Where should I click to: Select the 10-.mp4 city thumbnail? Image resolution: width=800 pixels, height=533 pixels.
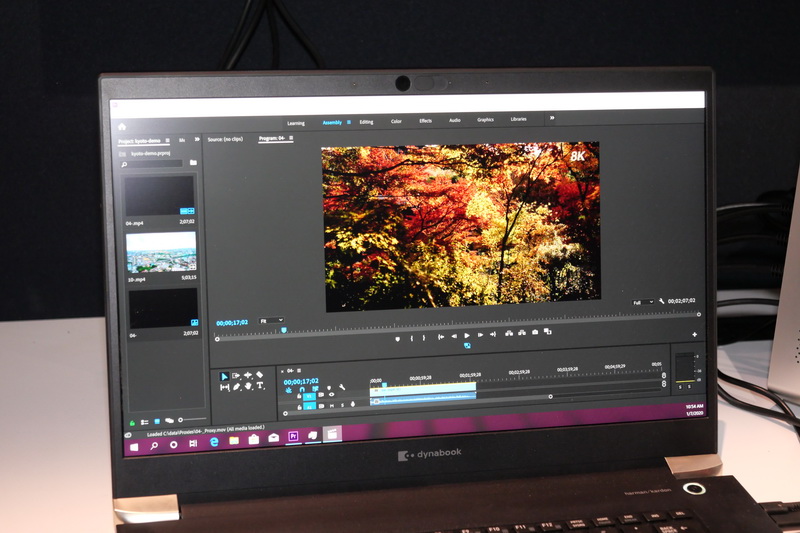[x=161, y=252]
